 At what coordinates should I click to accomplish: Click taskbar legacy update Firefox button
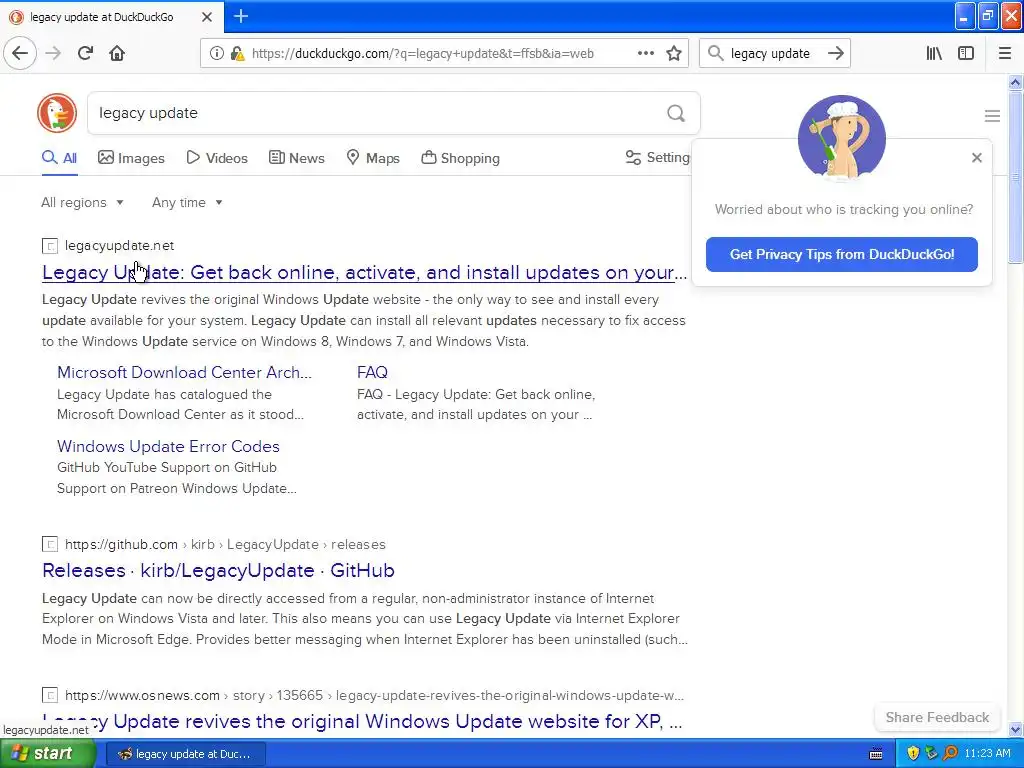click(185, 754)
